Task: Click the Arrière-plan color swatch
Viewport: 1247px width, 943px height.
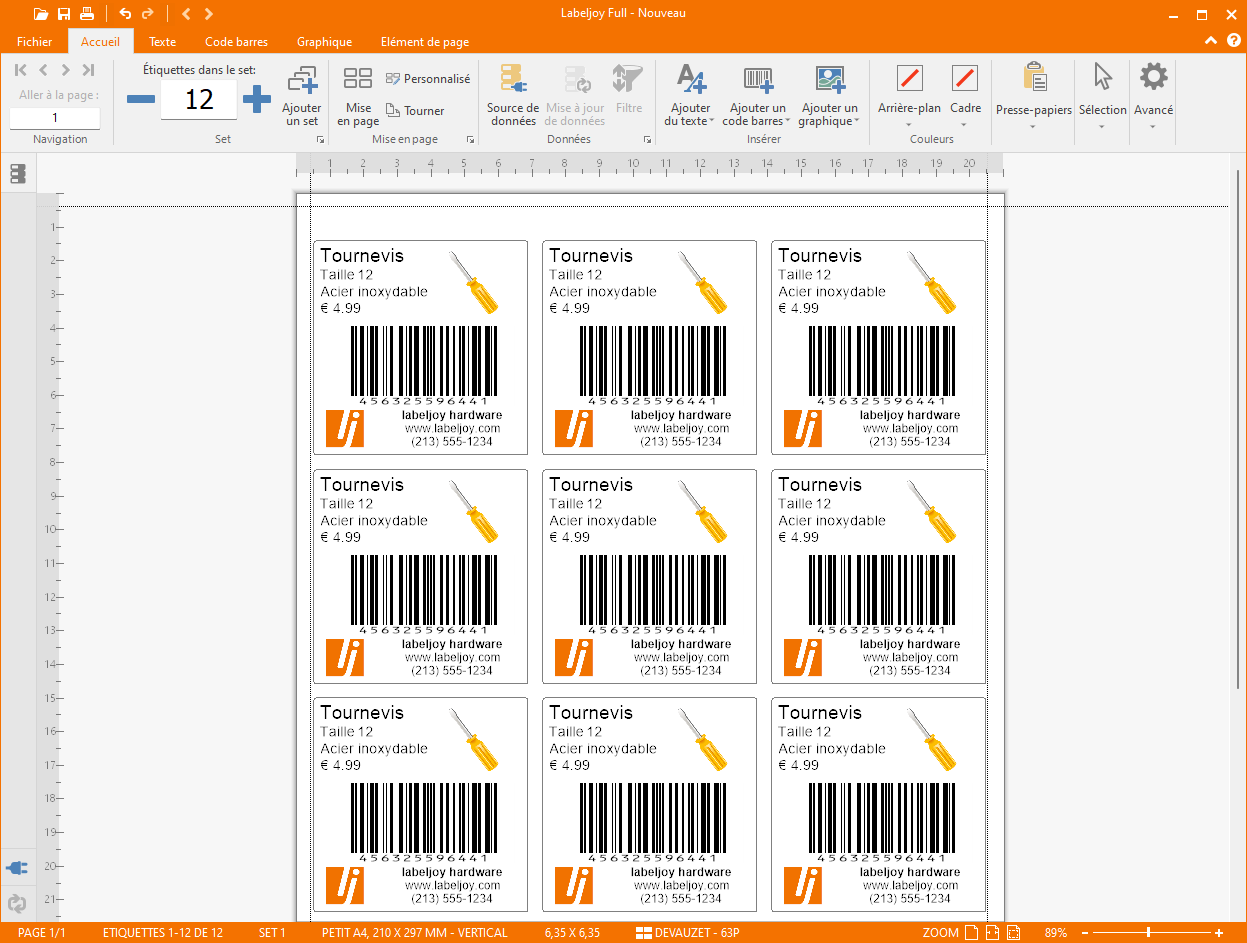Action: pos(910,77)
